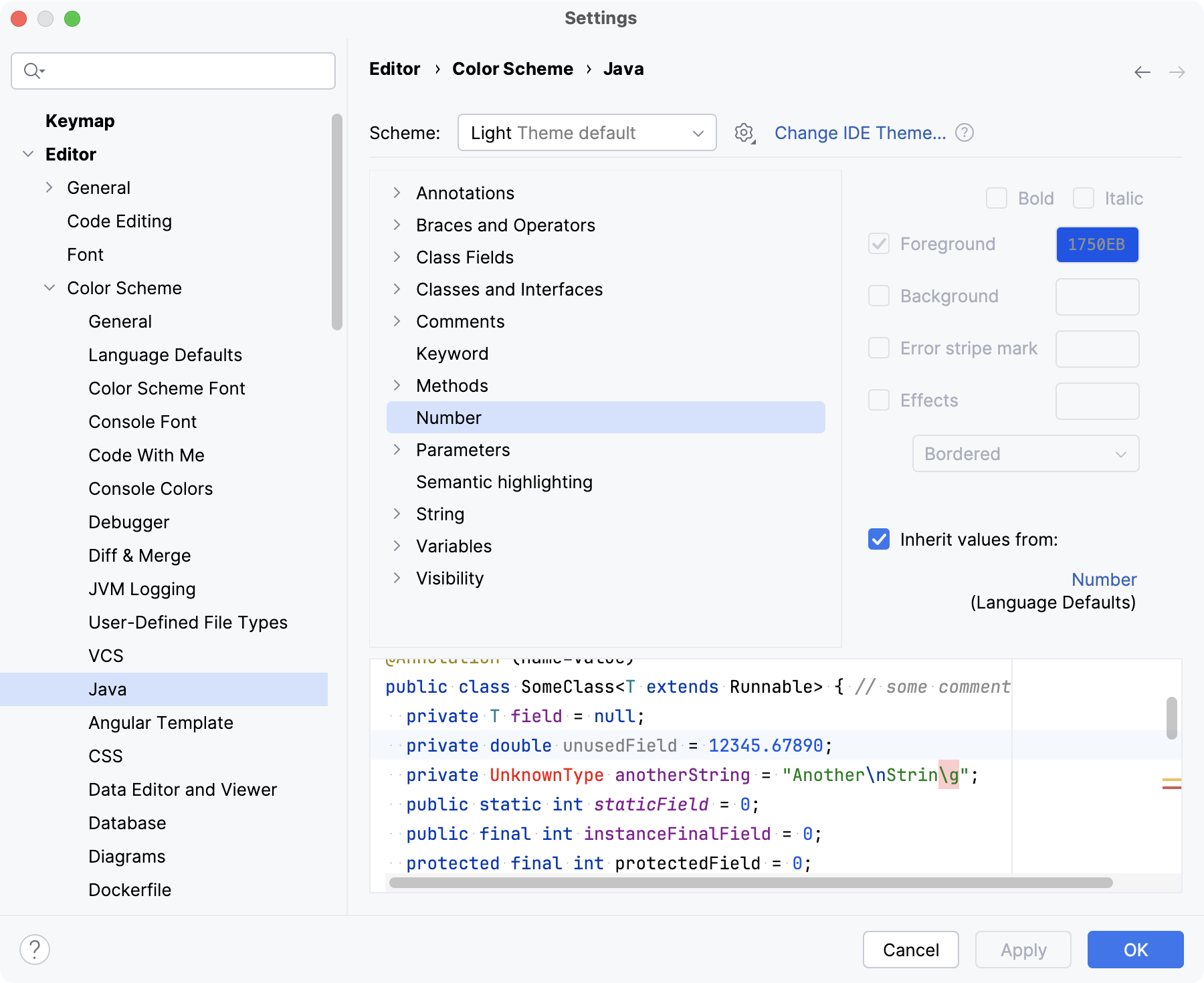
Task: Open the Bordered effects dropdown
Action: pos(1025,453)
